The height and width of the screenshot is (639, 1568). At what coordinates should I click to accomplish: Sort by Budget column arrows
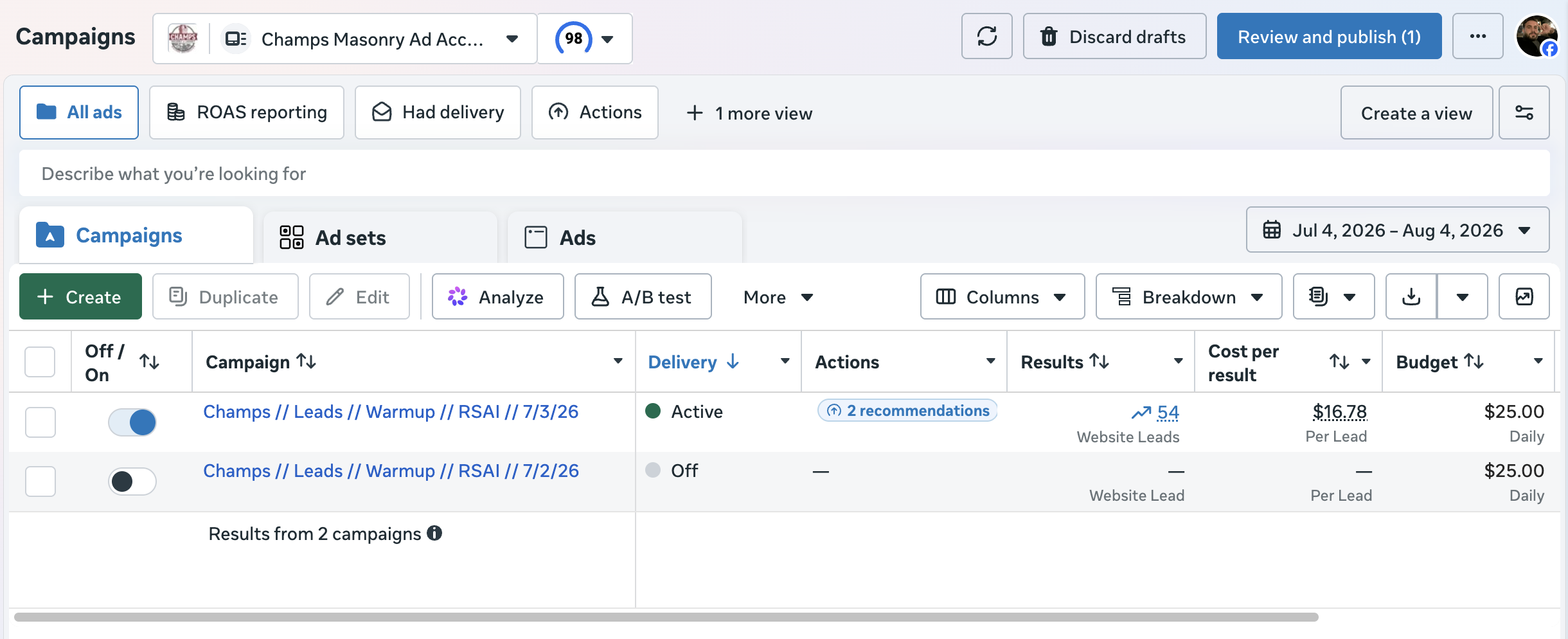1474,361
